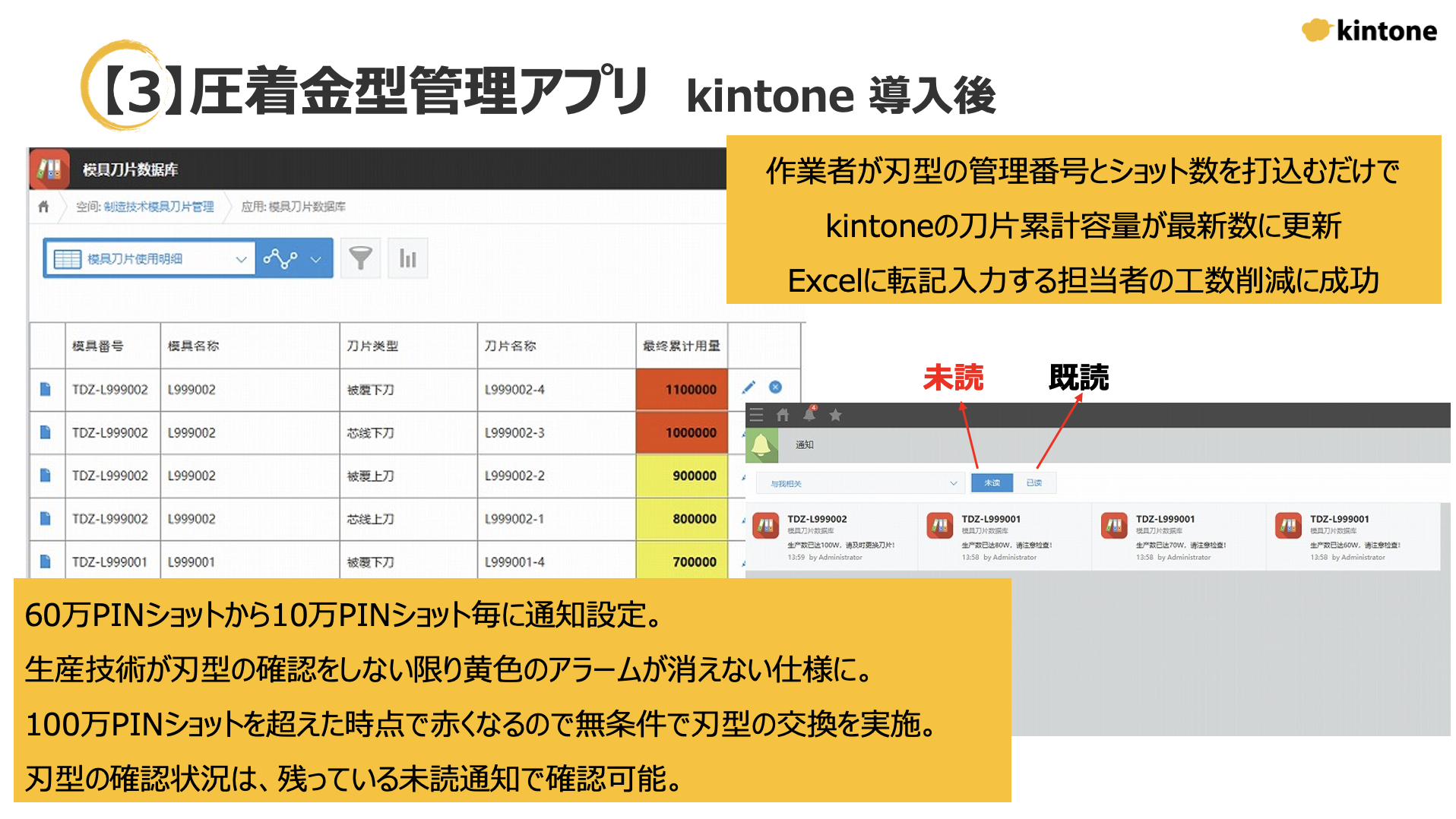
Task: Click the green 通知 bell icon
Action: click(761, 445)
